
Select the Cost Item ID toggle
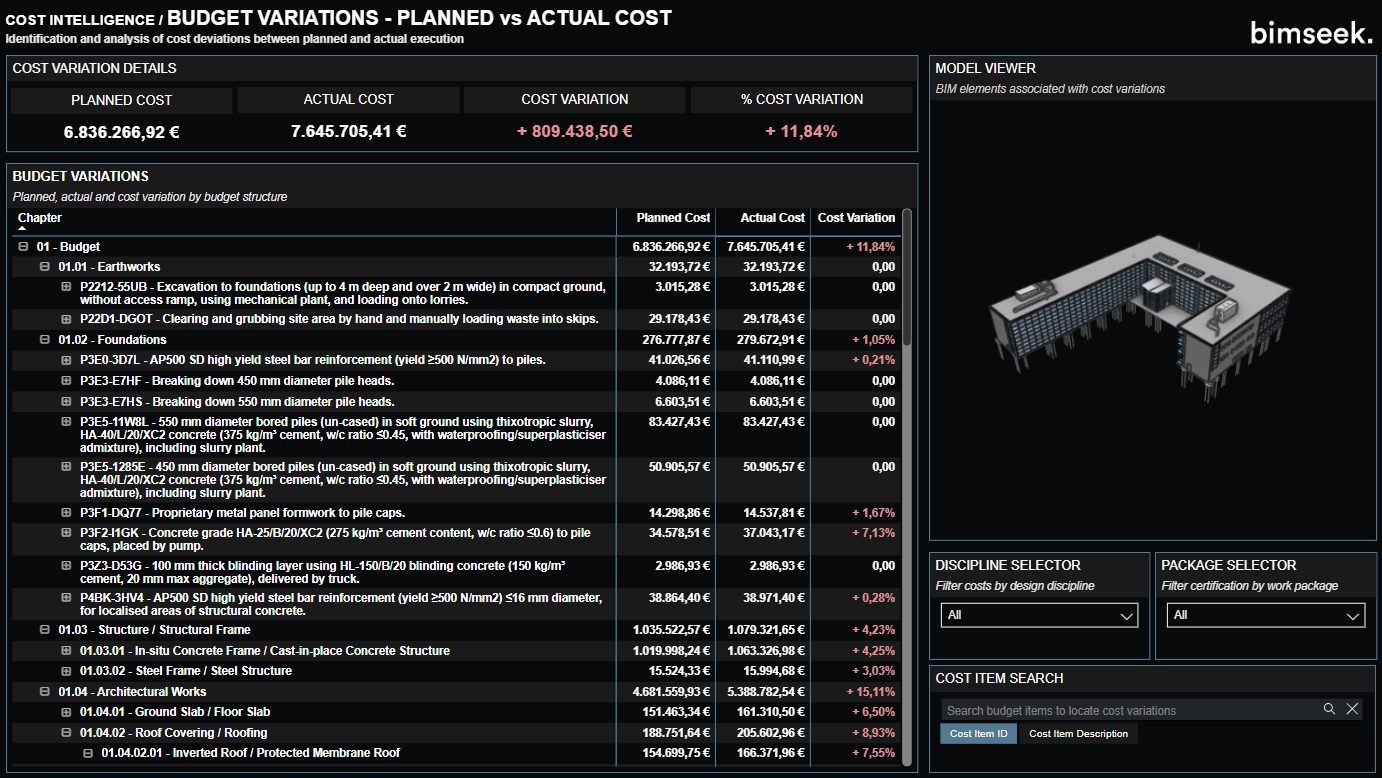click(x=978, y=734)
